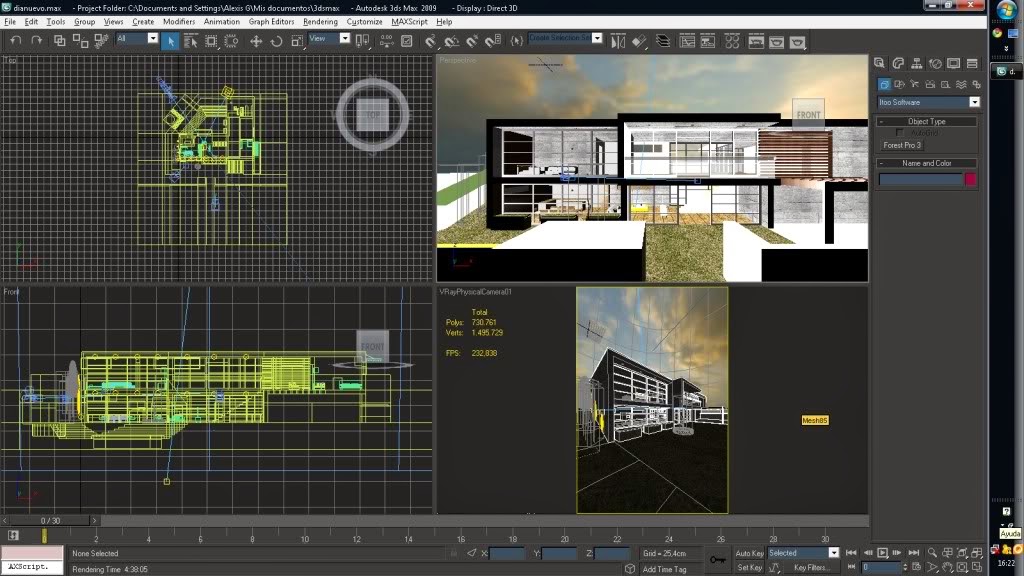Toggle the AutoGrid checkbox

pyautogui.click(x=899, y=132)
